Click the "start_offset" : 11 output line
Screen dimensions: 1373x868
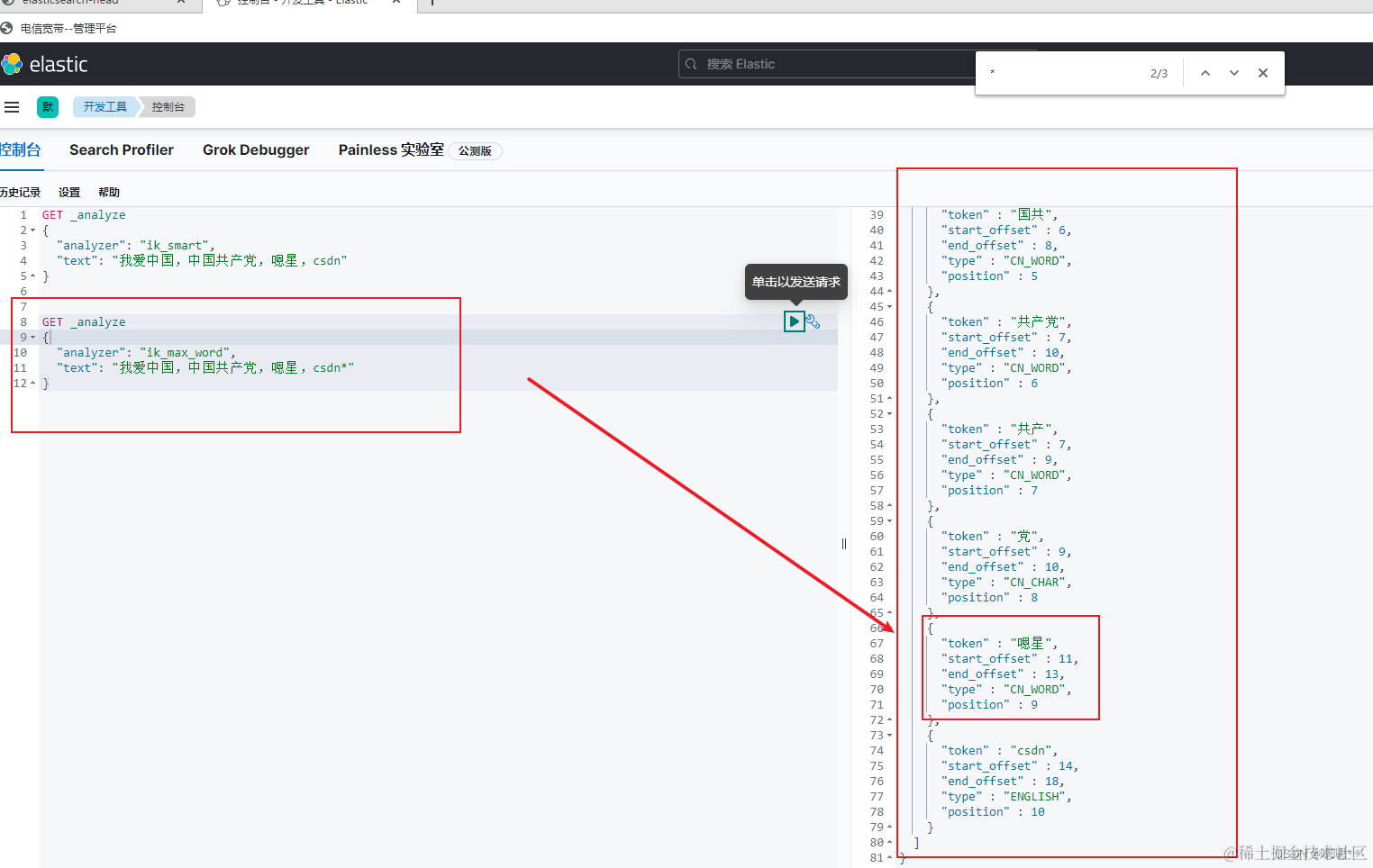[1010, 659]
